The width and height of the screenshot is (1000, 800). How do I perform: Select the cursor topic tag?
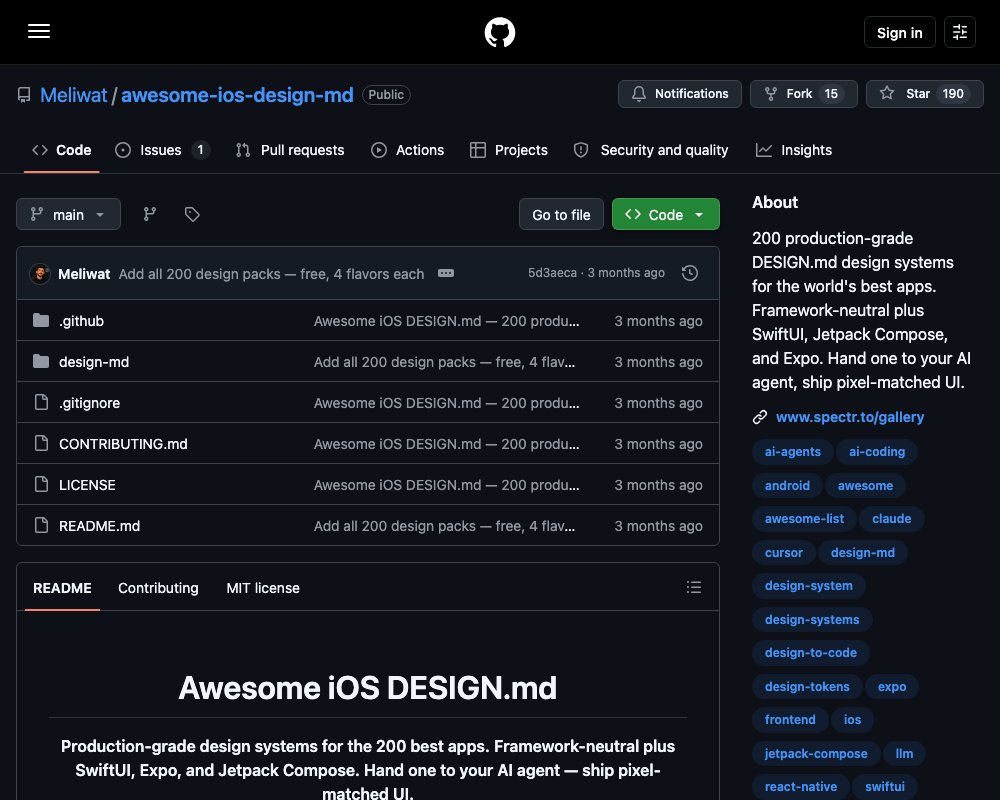pos(784,552)
